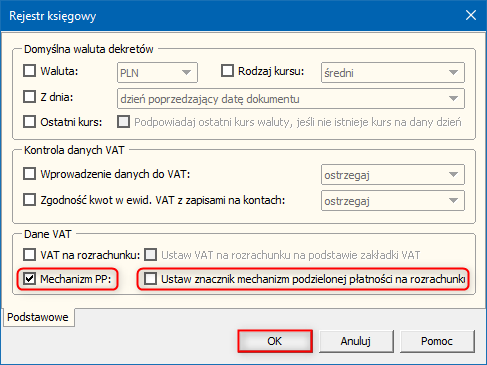
Task: Toggle the Ostatni kurs checkbox
Action: pyautogui.click(x=29, y=122)
